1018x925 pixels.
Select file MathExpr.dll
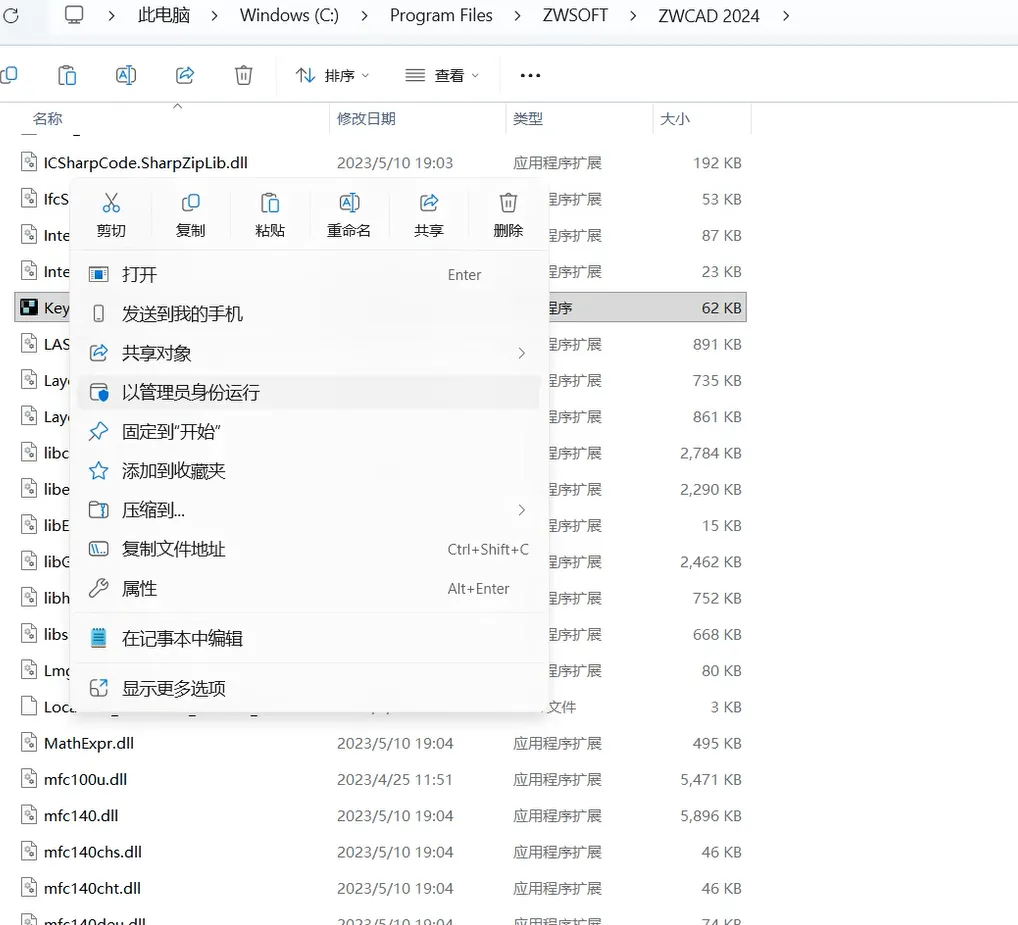(x=88, y=743)
